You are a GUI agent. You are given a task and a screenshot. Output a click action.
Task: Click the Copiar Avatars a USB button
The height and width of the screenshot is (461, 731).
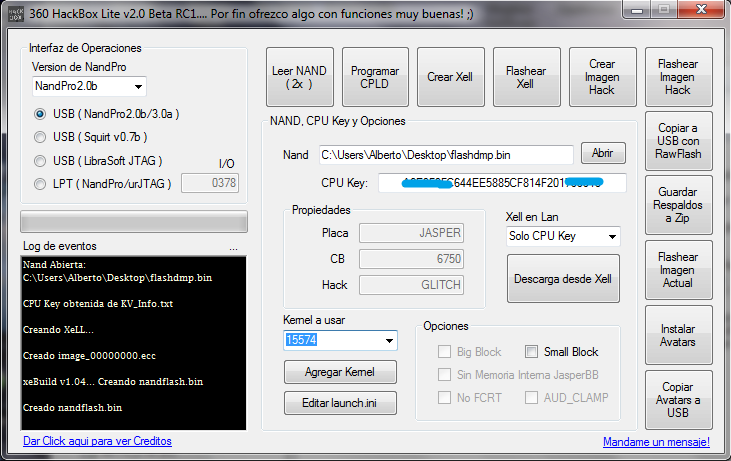(x=679, y=400)
